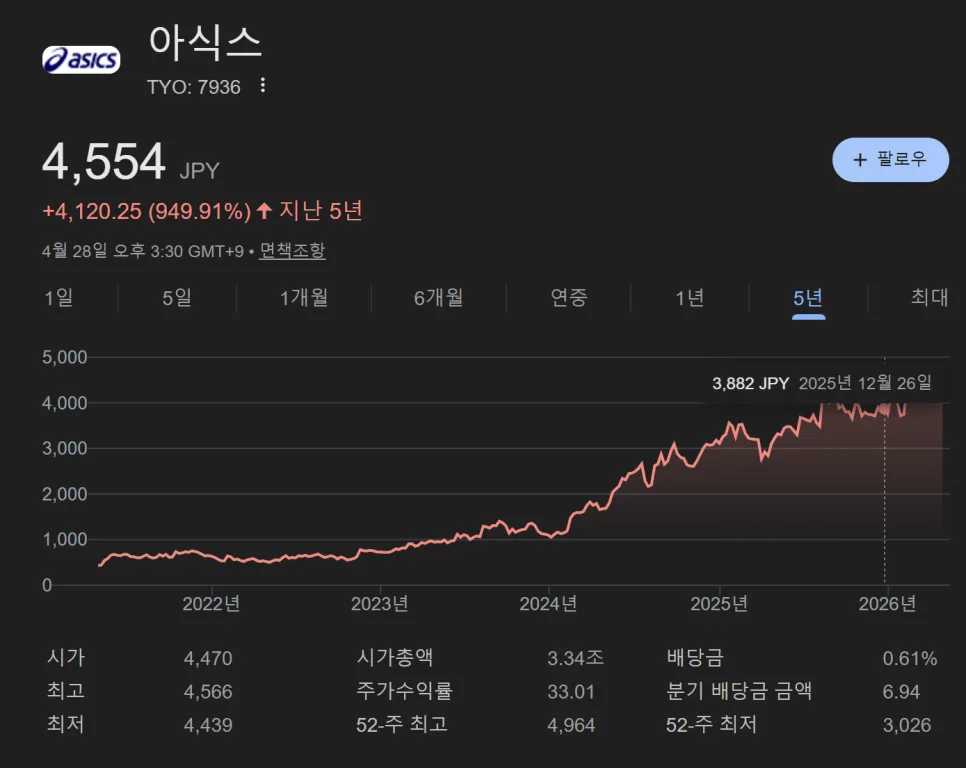Click the 5,000 y-axis label
The width and height of the screenshot is (966, 768).
coord(65,357)
